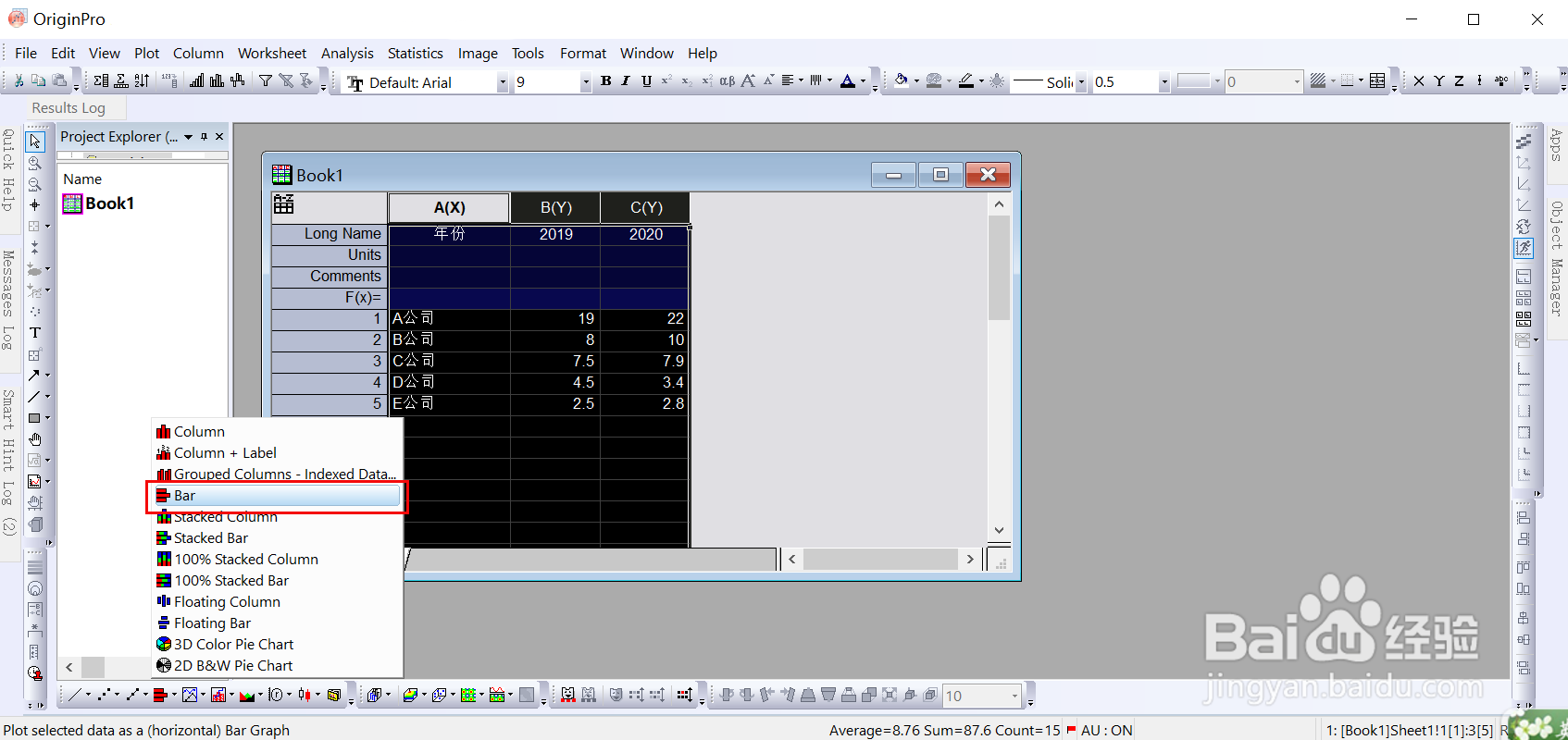Open the Results Log tab
1568x740 pixels.
[68, 107]
